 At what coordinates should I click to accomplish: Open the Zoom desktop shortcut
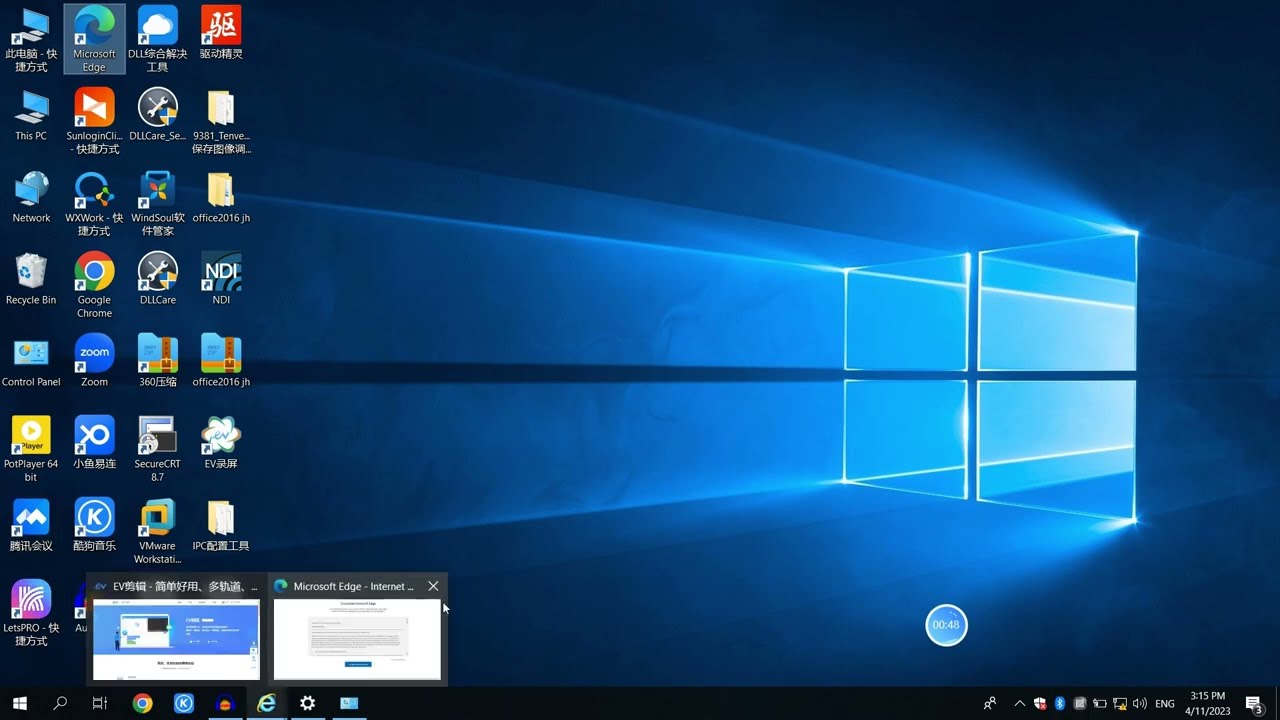94,354
